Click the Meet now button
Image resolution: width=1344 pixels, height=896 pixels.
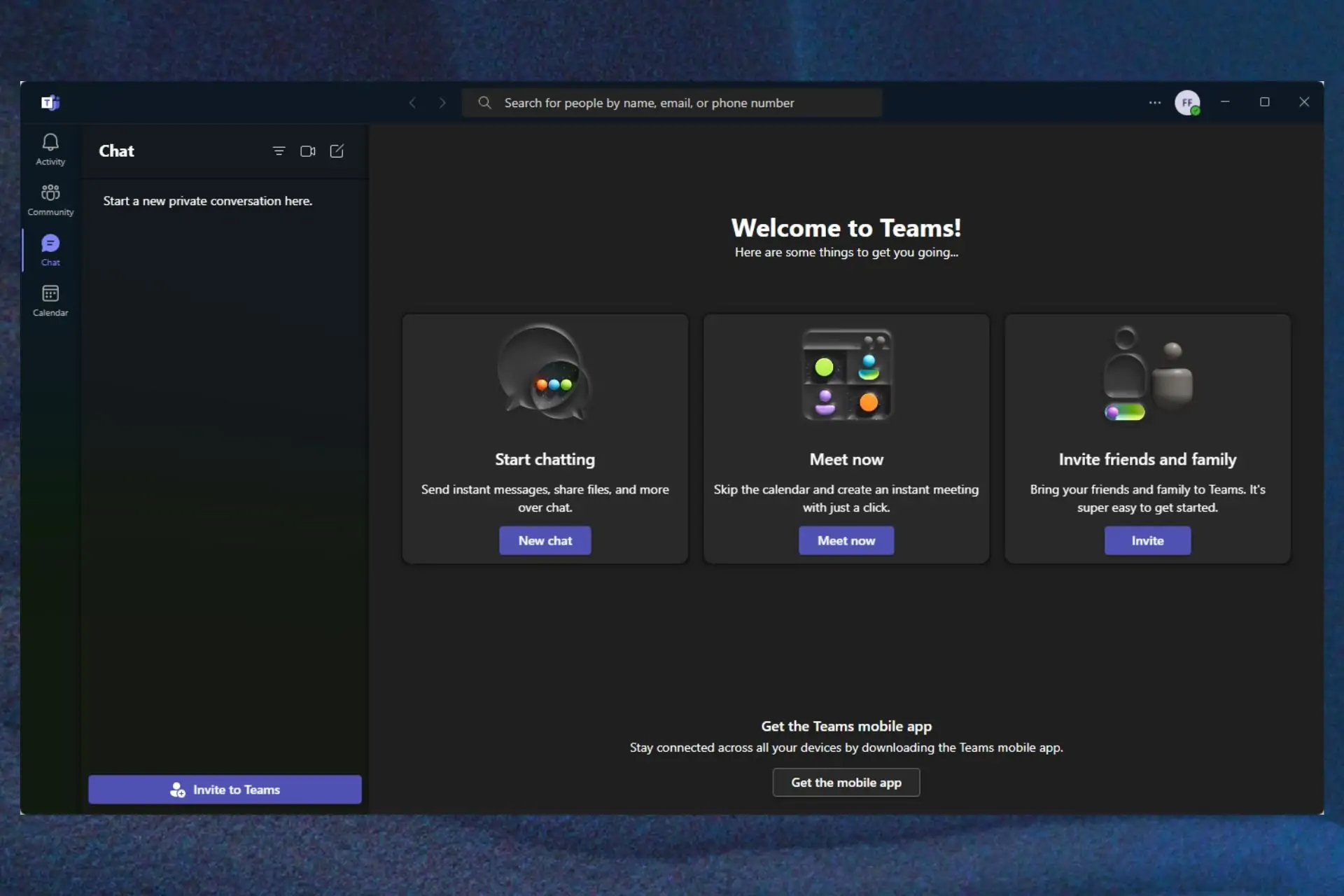846,540
